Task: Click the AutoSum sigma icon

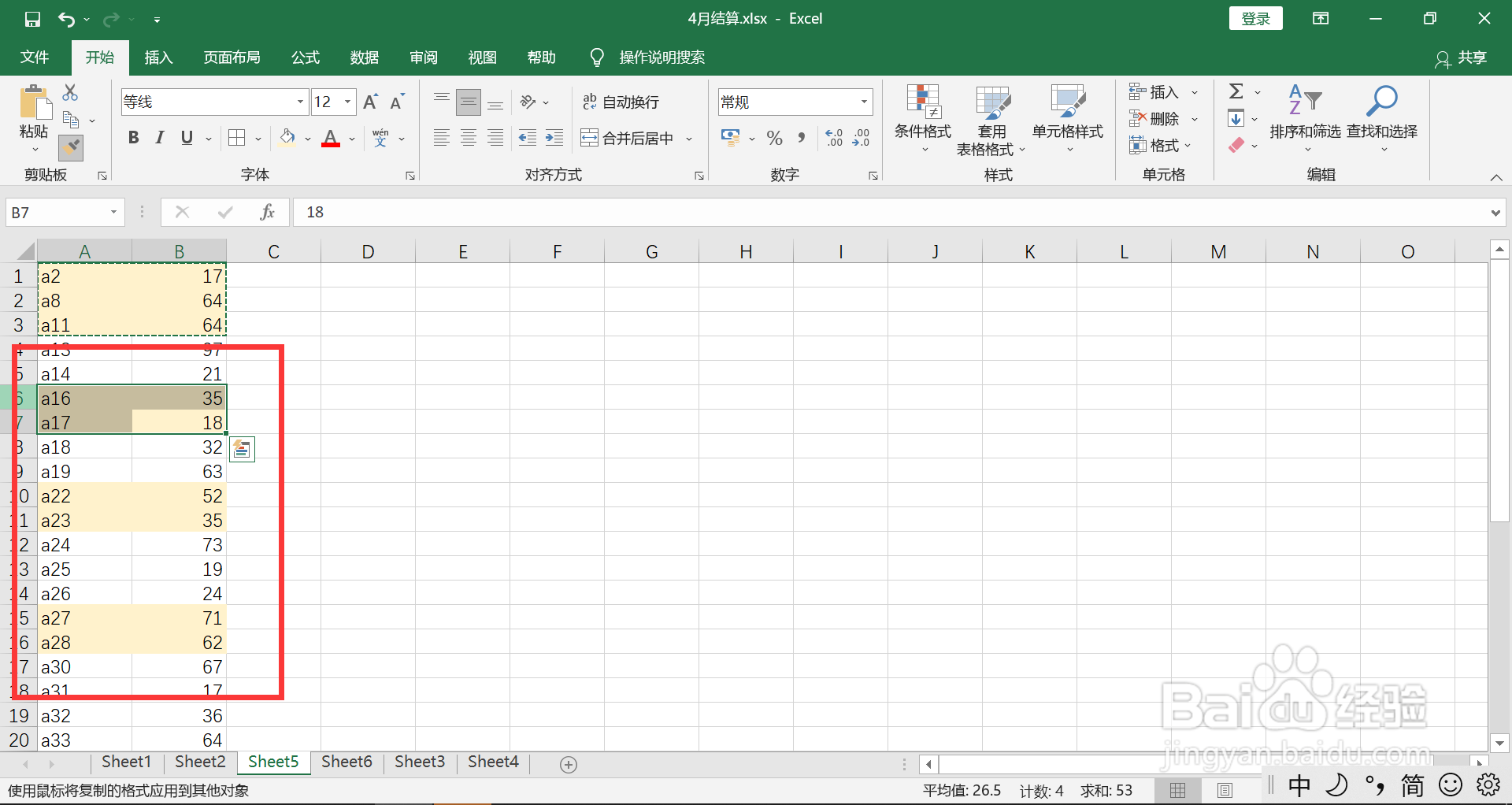Action: (1236, 91)
